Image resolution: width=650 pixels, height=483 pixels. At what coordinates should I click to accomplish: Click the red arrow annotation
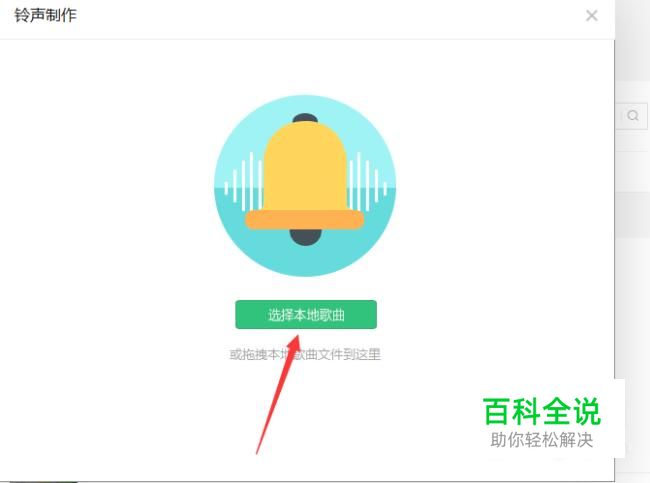279,393
